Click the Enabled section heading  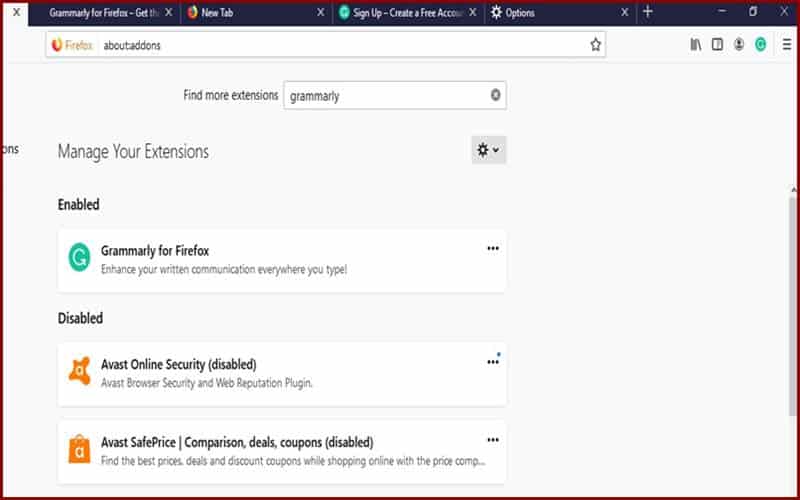79,205
